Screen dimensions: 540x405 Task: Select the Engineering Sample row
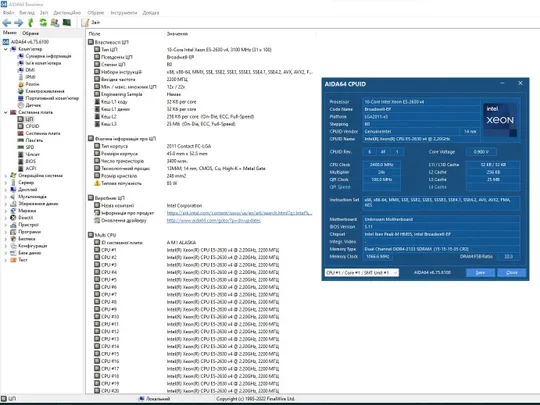[x=200, y=94]
